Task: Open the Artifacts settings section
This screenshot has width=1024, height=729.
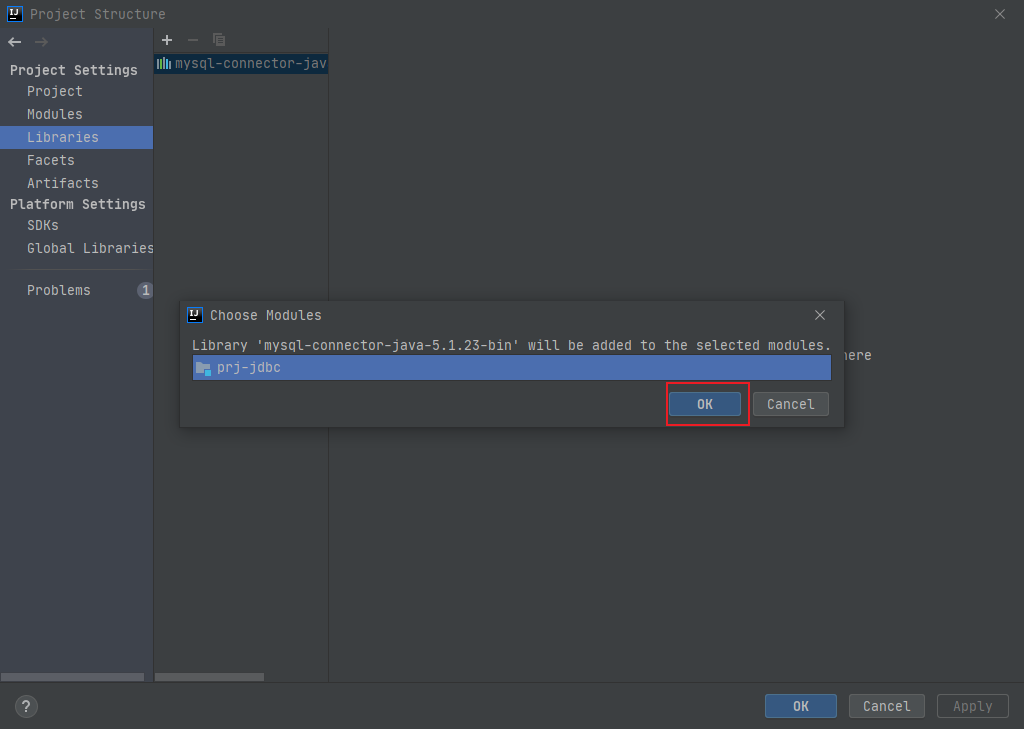Action: point(63,183)
